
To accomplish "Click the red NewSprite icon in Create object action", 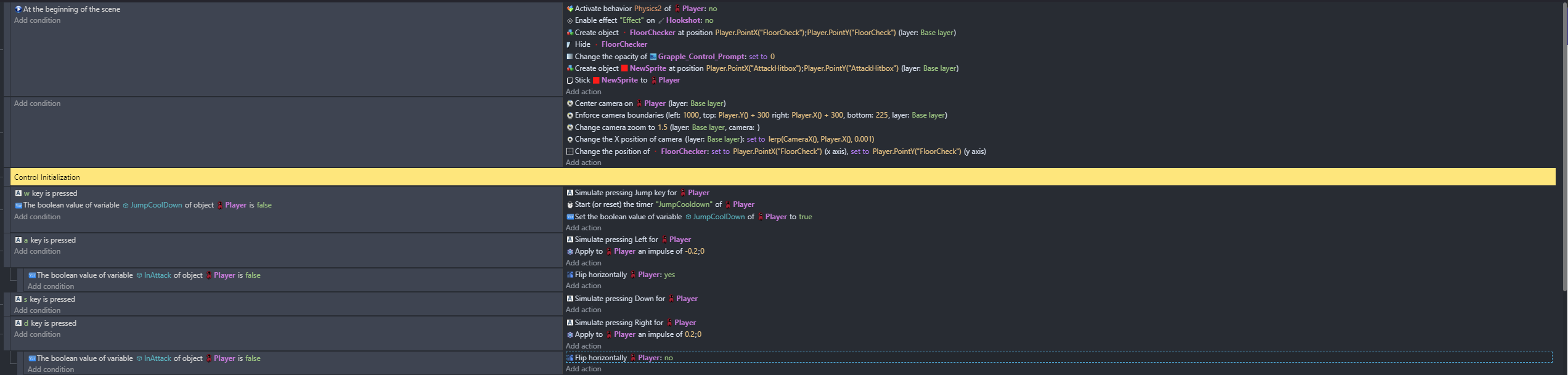I will tap(624, 68).
